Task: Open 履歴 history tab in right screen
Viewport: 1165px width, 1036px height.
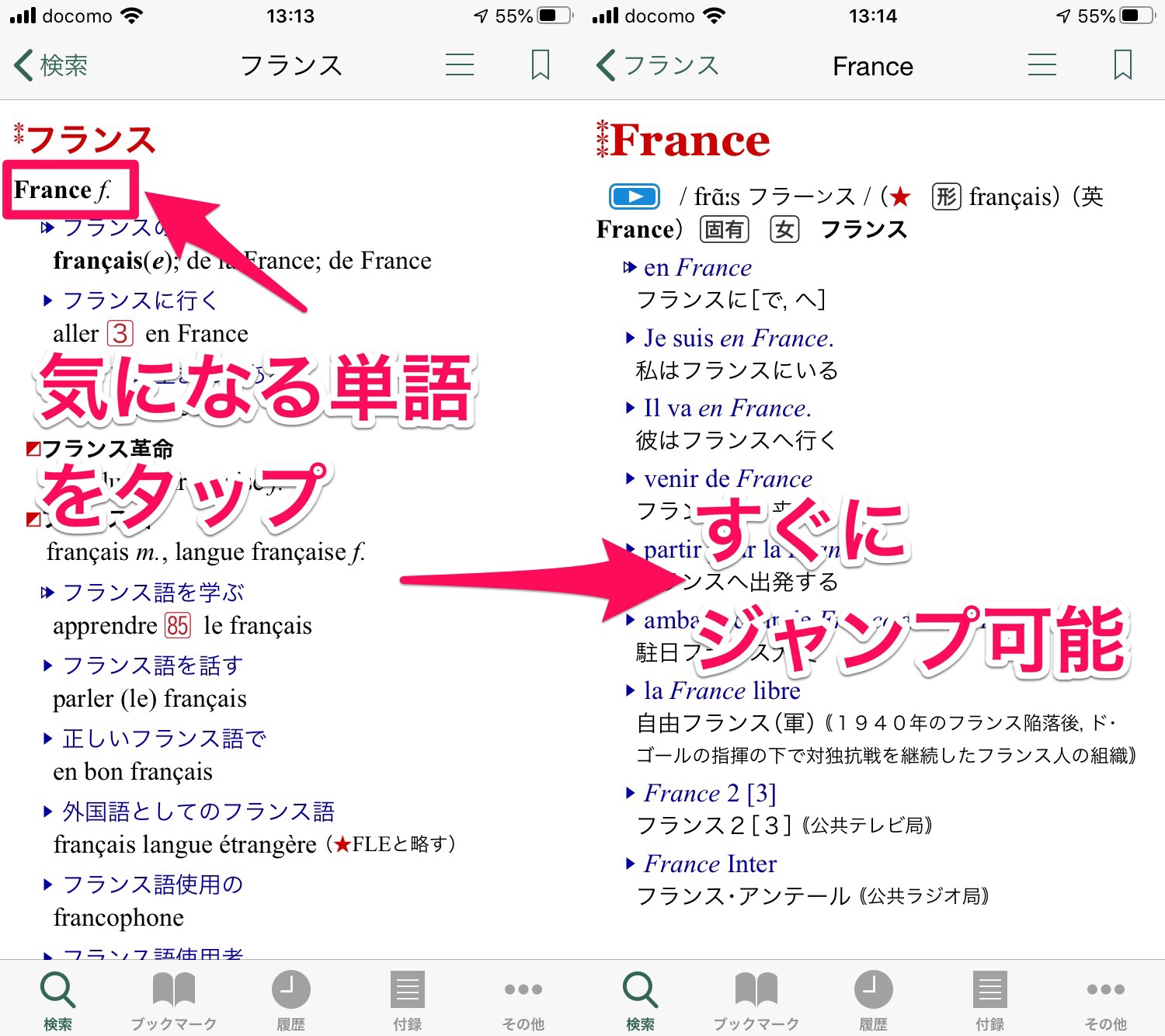Action: pyautogui.click(x=873, y=999)
